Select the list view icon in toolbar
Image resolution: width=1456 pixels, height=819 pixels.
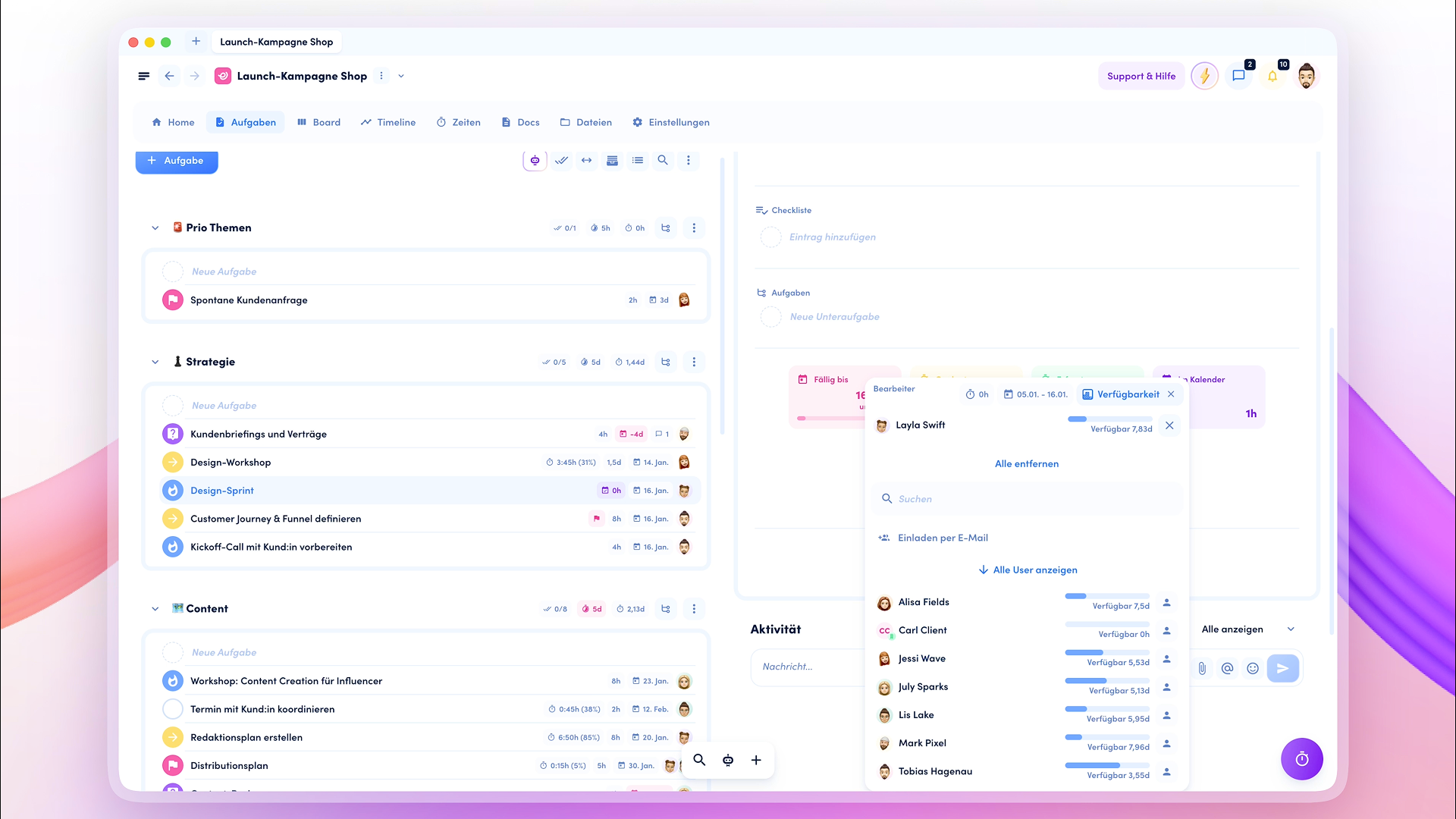click(x=637, y=160)
